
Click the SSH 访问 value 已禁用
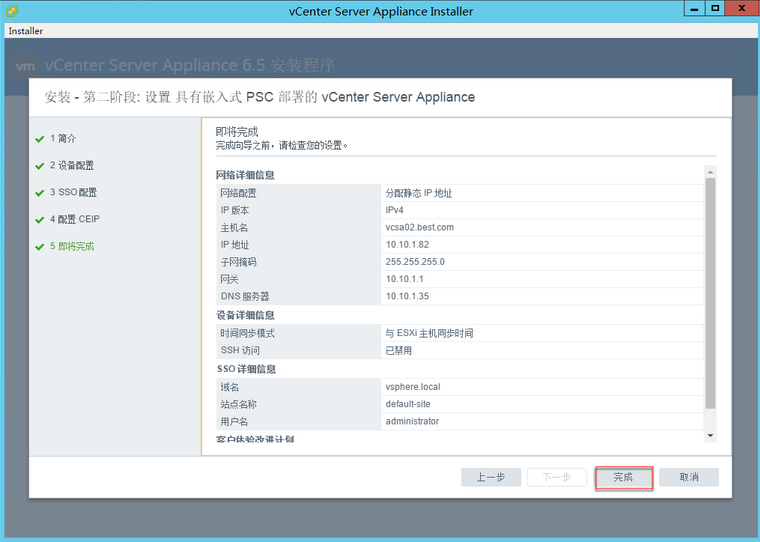click(x=398, y=351)
